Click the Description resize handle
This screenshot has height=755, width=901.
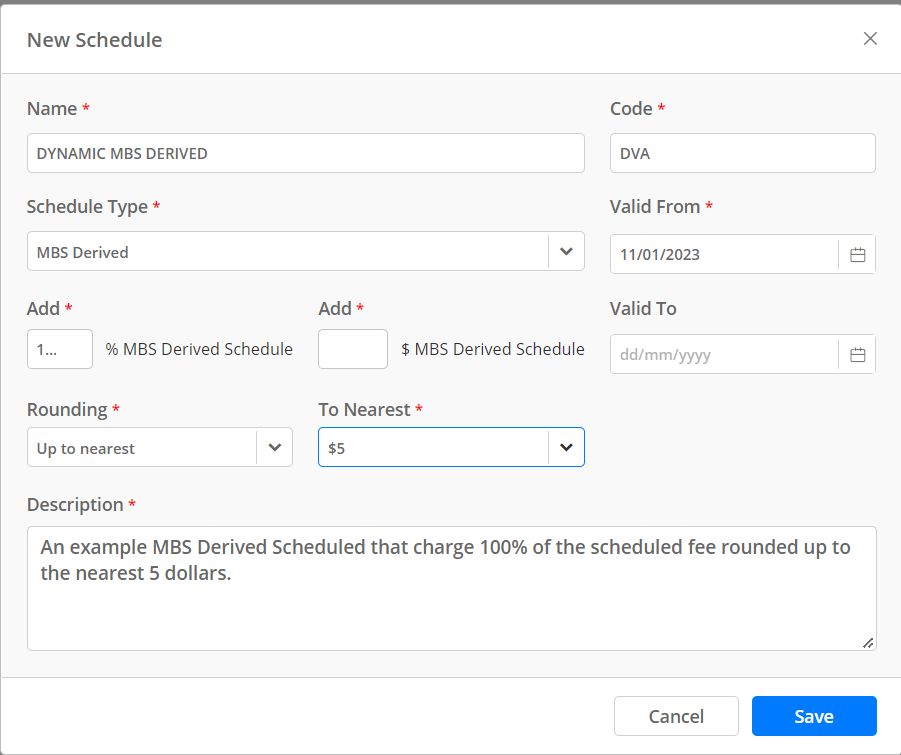click(x=868, y=643)
